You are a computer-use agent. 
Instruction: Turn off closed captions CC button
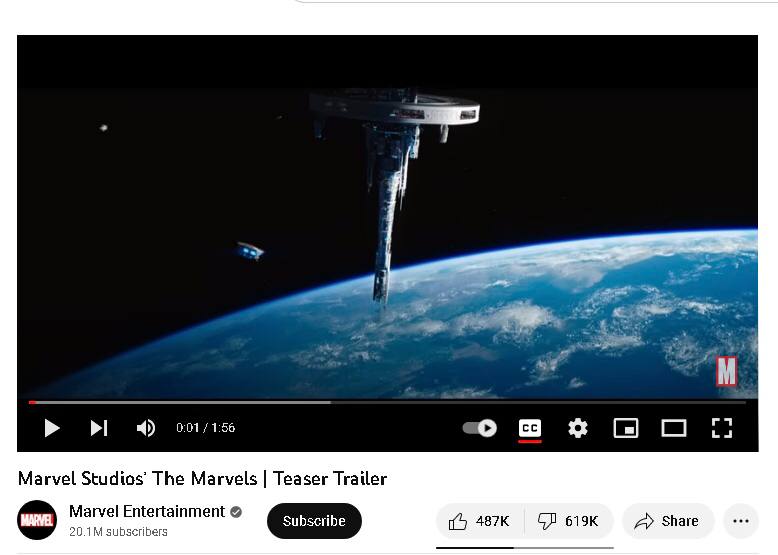(x=529, y=429)
